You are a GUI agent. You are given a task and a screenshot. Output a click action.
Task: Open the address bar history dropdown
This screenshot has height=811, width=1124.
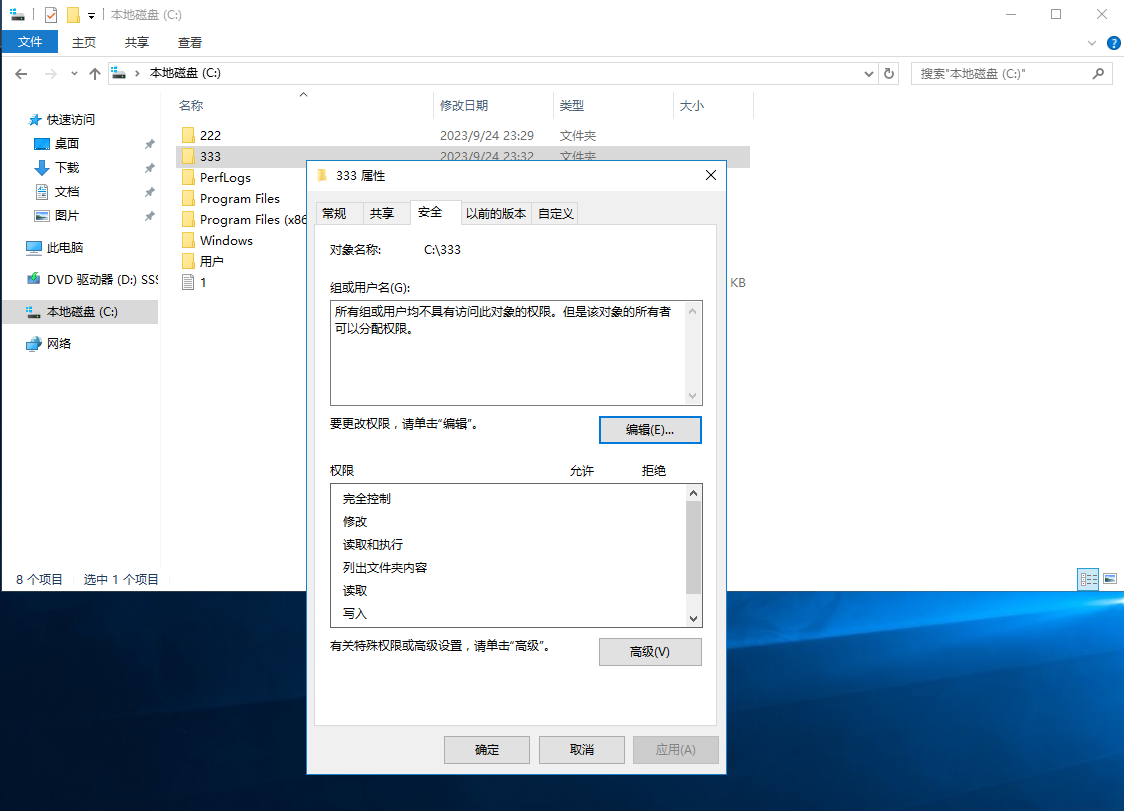[x=868, y=74]
